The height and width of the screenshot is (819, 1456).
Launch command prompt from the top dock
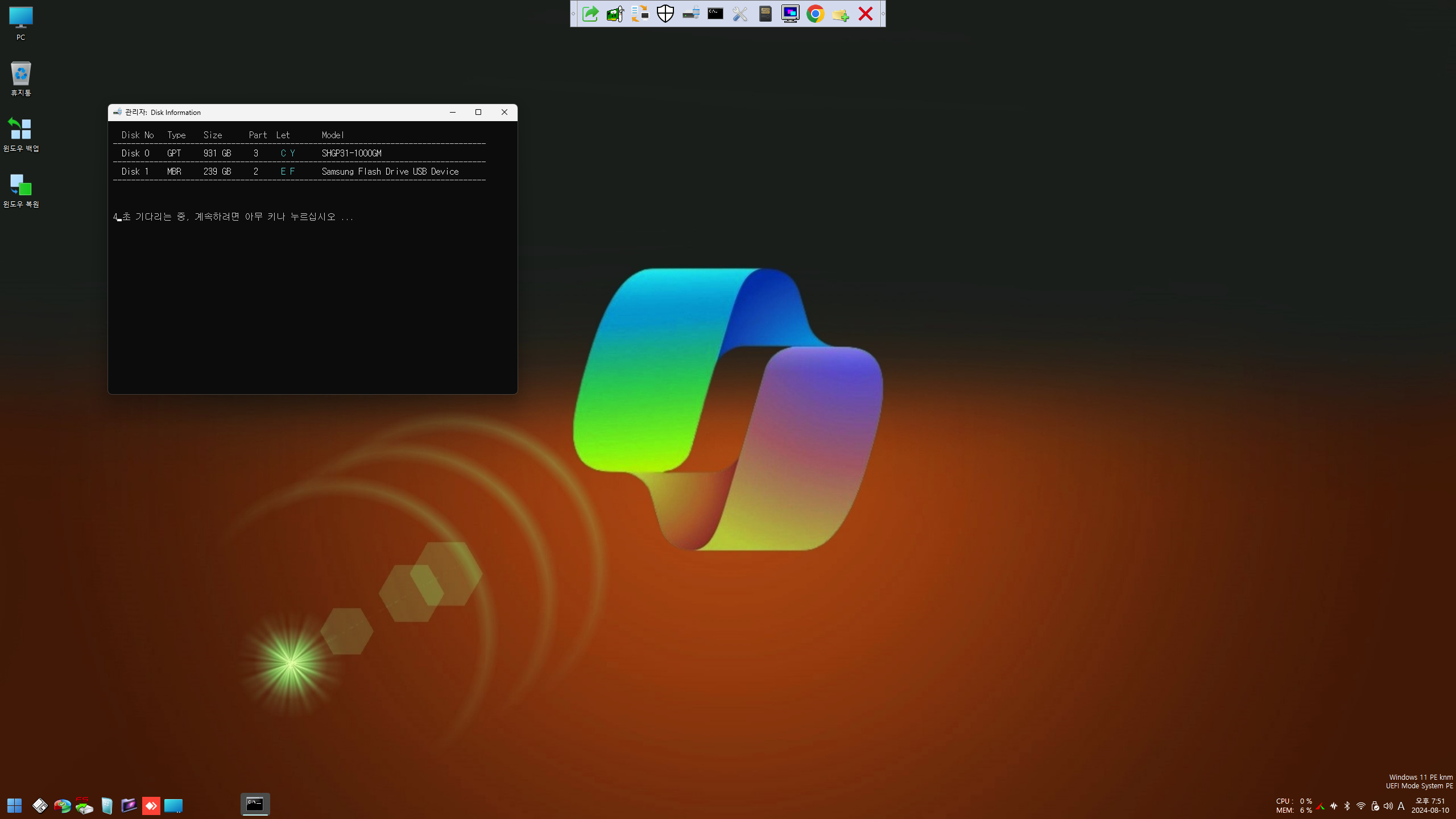(x=715, y=14)
